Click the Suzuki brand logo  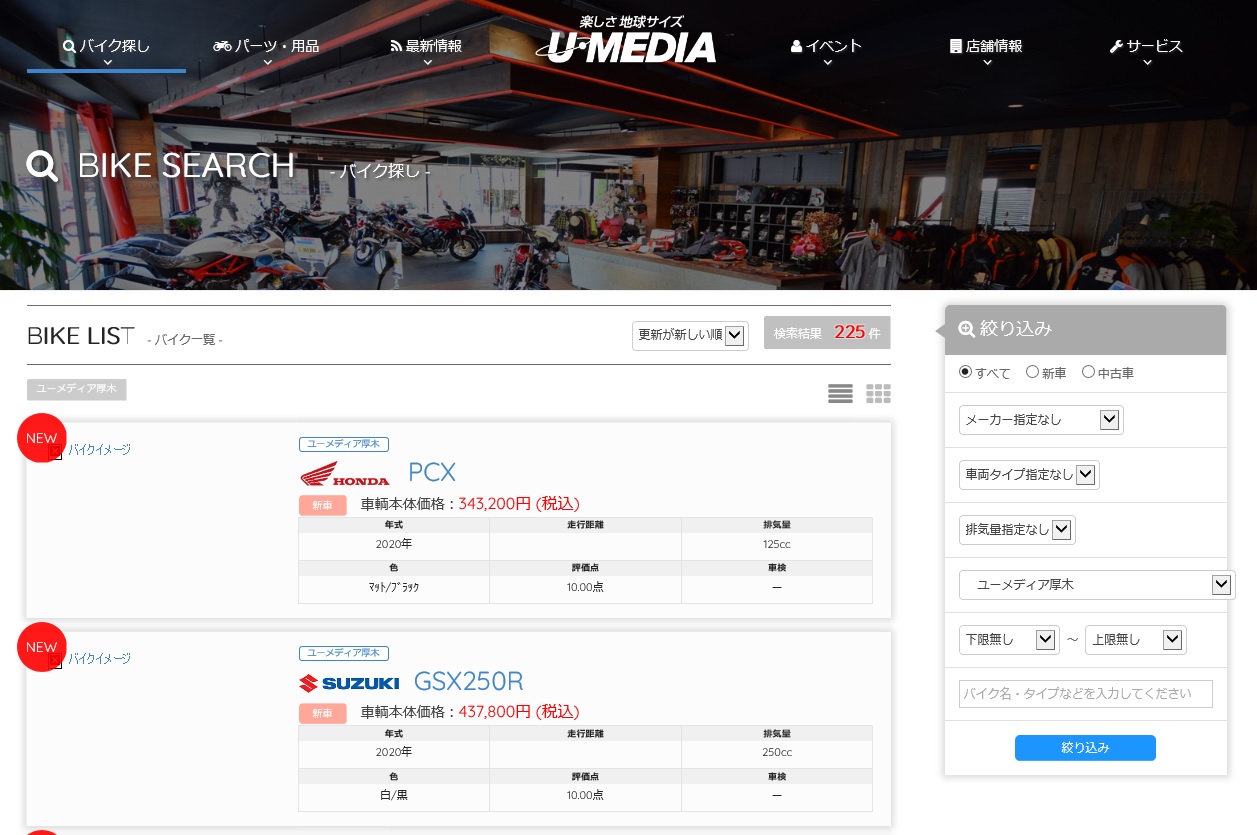pos(349,683)
